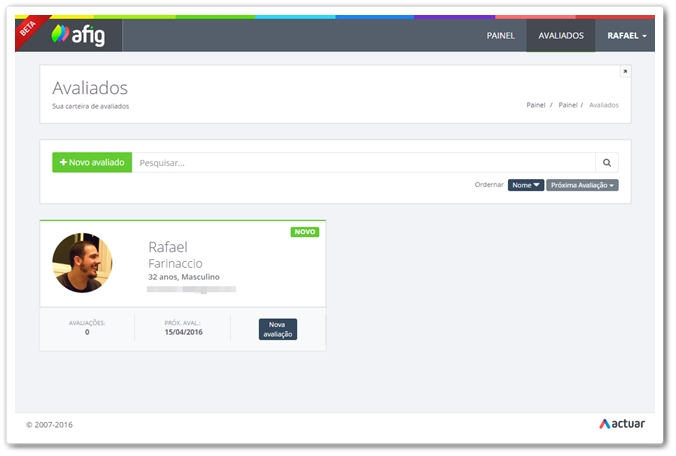Go to PAINEL in top navigation
The height and width of the screenshot is (456, 676).
click(500, 36)
